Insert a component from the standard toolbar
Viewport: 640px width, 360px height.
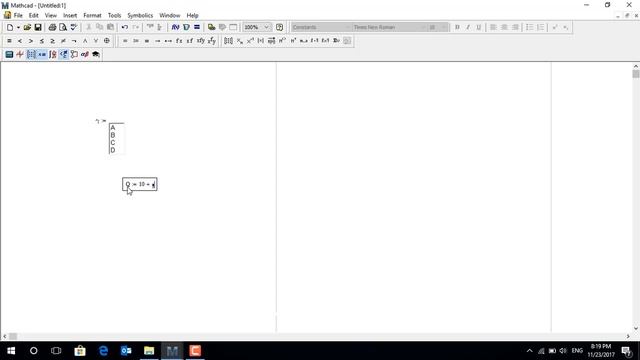pyautogui.click(x=211, y=27)
